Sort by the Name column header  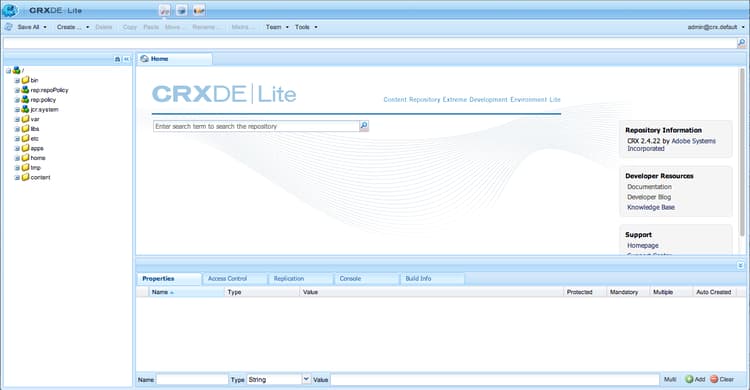coord(187,292)
